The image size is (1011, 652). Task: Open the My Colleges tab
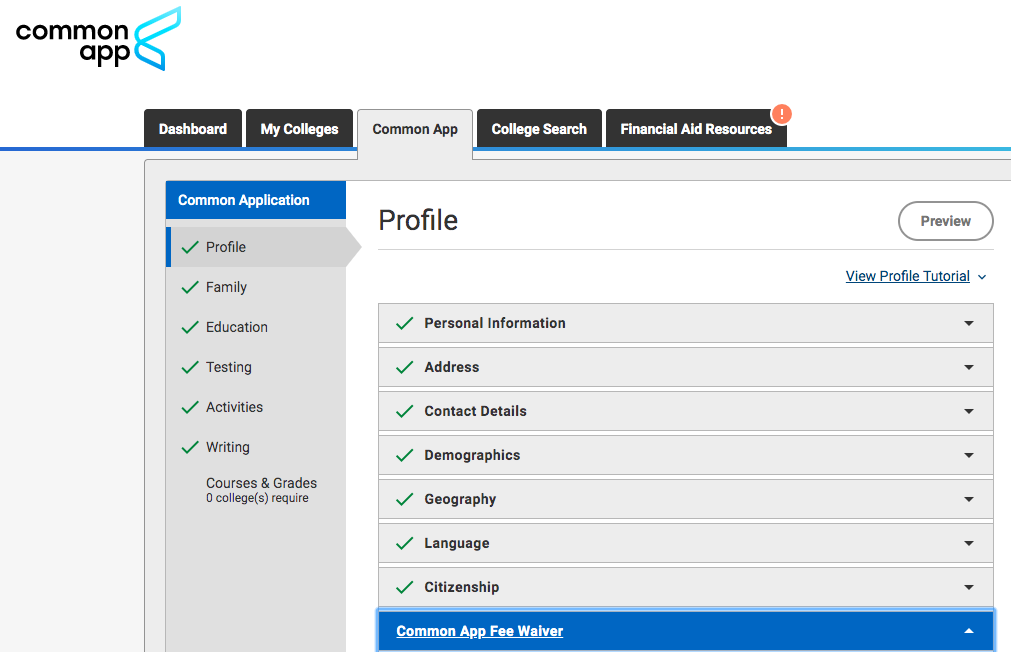(x=299, y=129)
